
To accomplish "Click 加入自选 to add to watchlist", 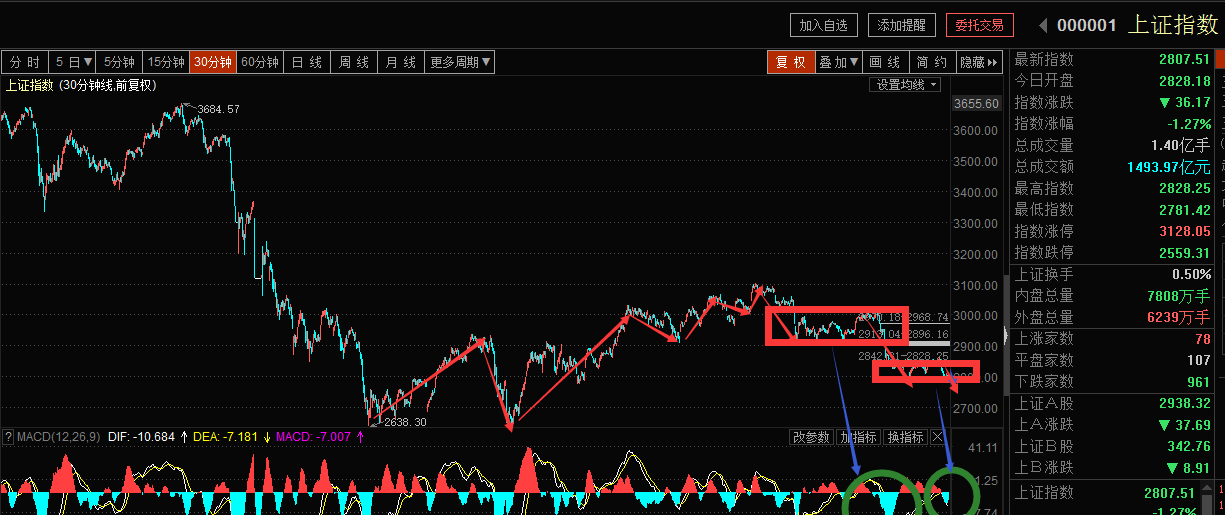I will pyautogui.click(x=823, y=25).
